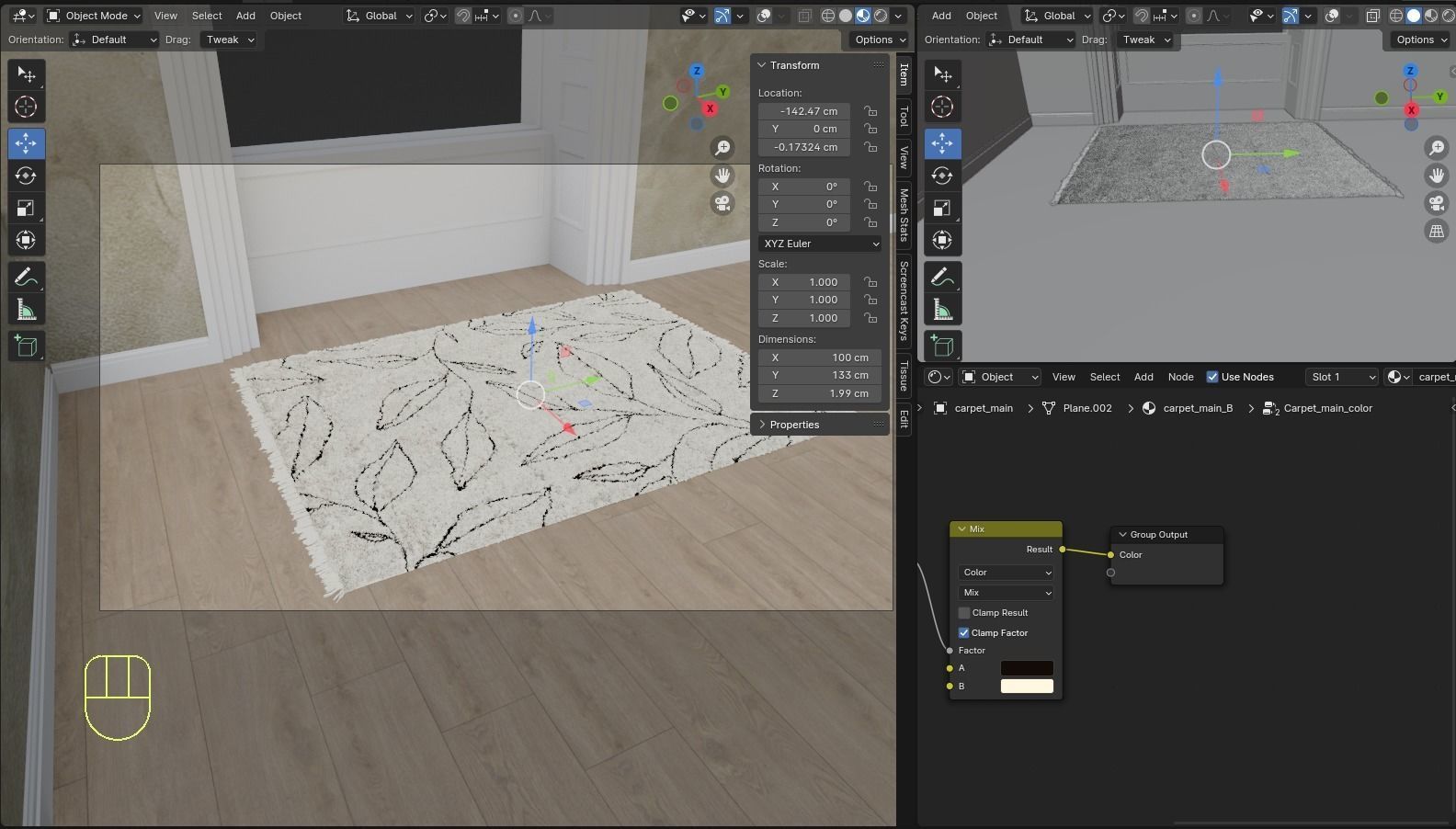
Task: Switch perspective/orthographic grid icon in right viewport
Action: (1436, 231)
